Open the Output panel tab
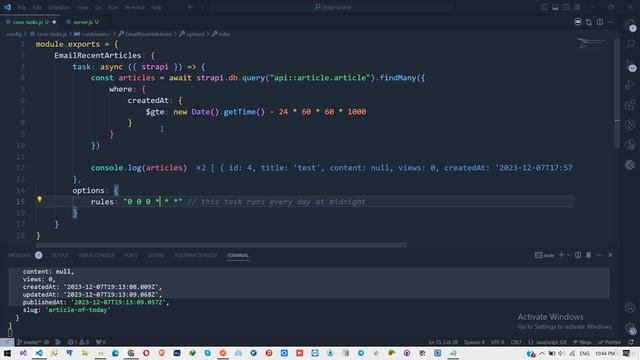The image size is (640, 360). (60, 255)
